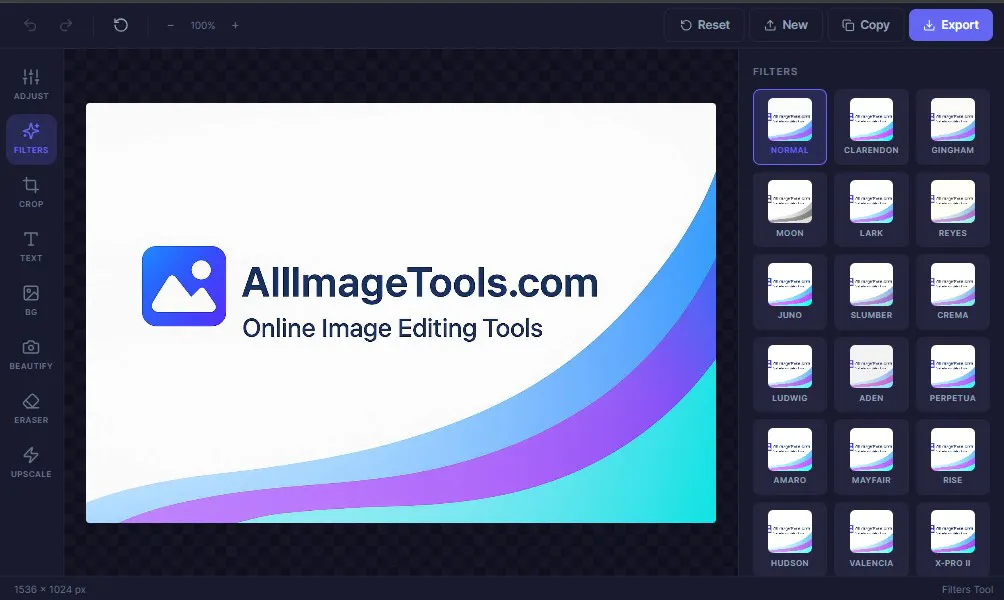Open the Adjust tool in sidebar

pos(31,85)
